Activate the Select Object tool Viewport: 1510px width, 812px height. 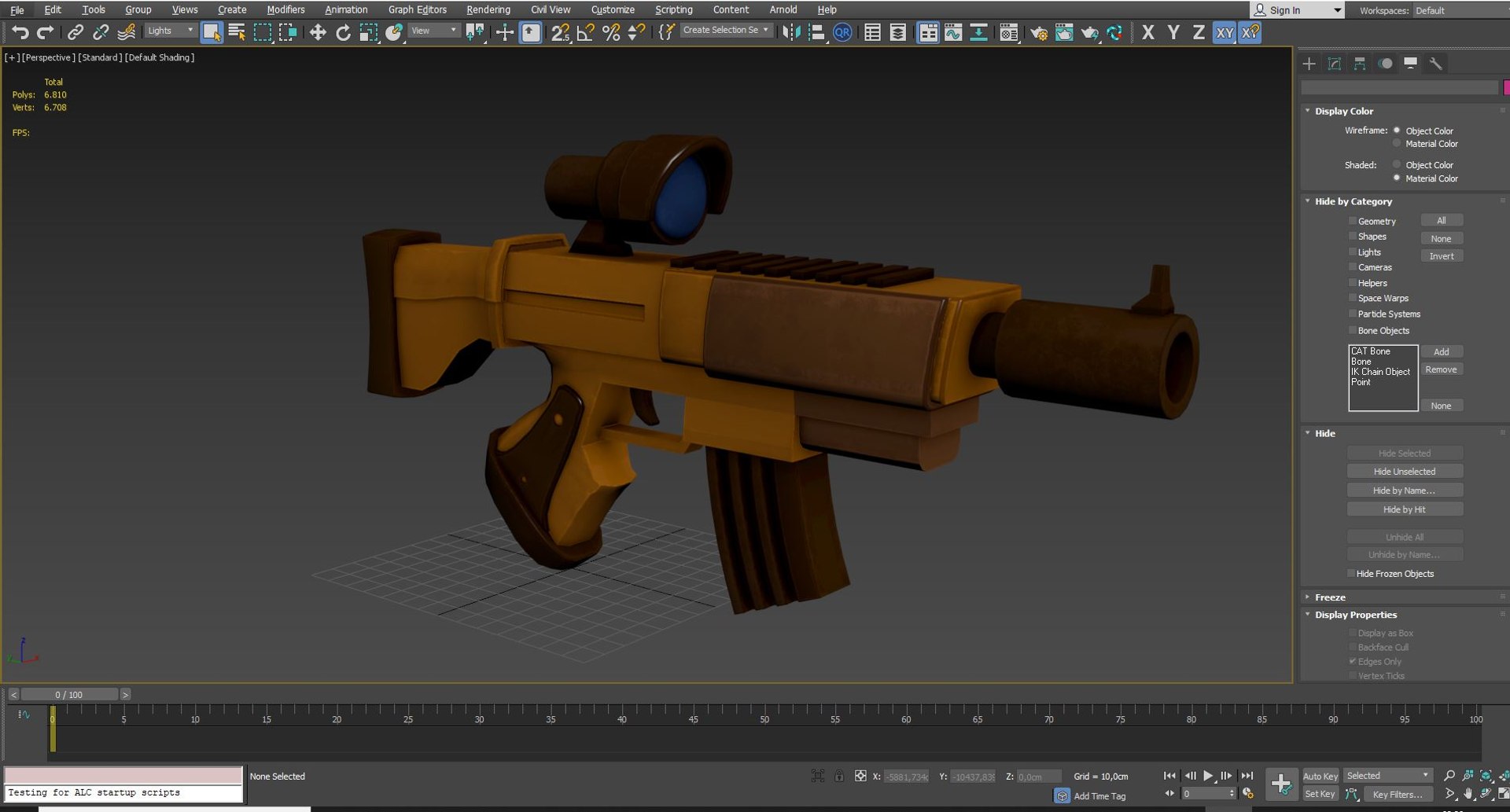pyautogui.click(x=212, y=32)
